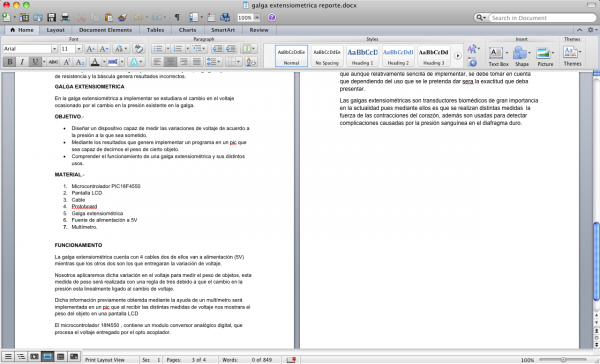Click the Shrink Font icon
600x364 pixels.
[x=104, y=49]
